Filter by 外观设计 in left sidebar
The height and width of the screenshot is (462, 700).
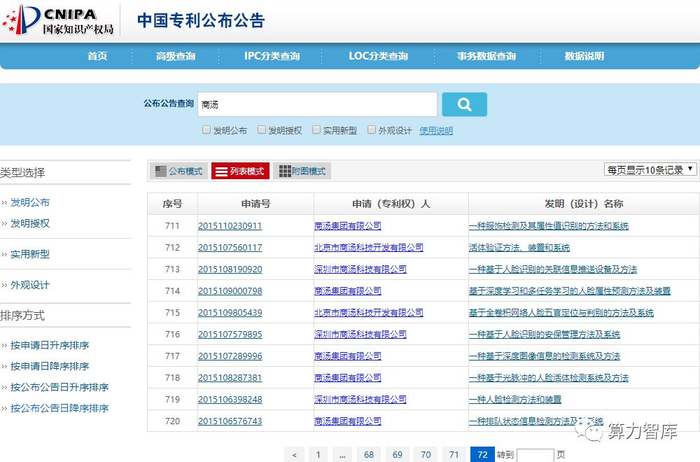tap(30, 285)
